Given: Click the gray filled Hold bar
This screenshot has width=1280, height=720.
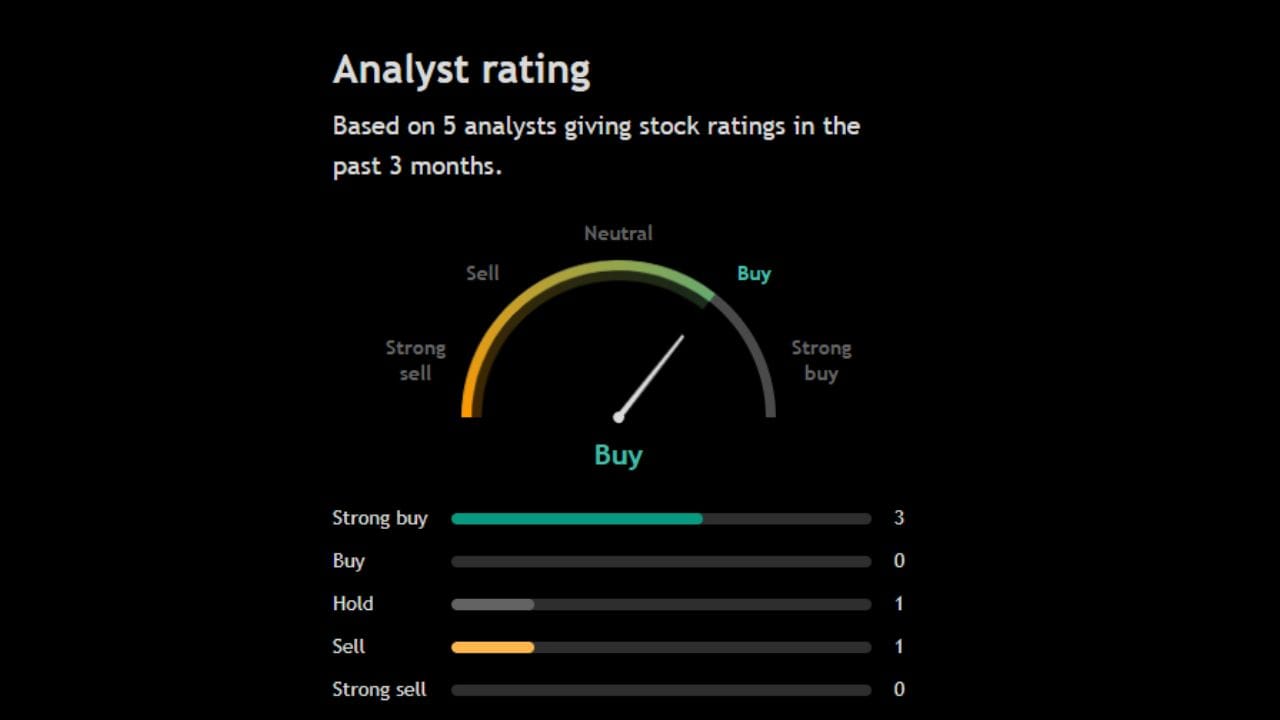Looking at the screenshot, I should pyautogui.click(x=492, y=605).
